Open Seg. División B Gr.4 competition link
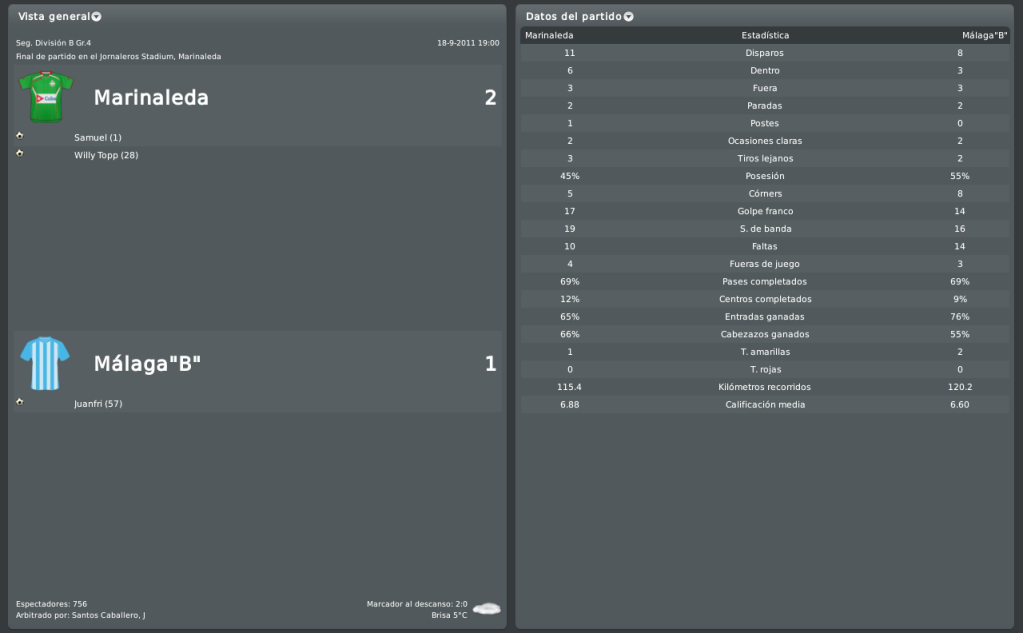Viewport: 1023px width, 633px height. tap(53, 43)
